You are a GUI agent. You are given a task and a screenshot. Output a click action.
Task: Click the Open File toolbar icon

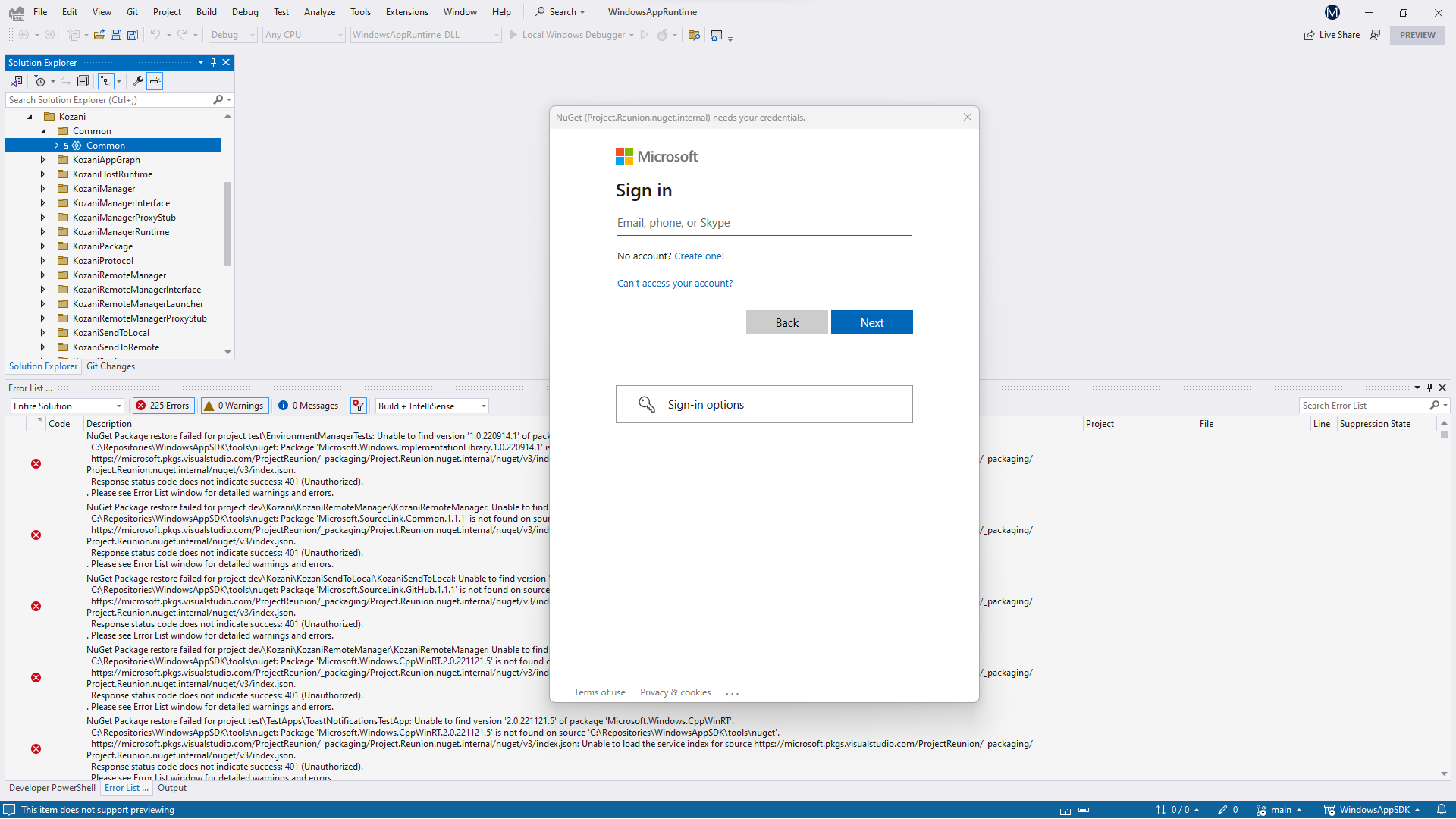pos(99,35)
